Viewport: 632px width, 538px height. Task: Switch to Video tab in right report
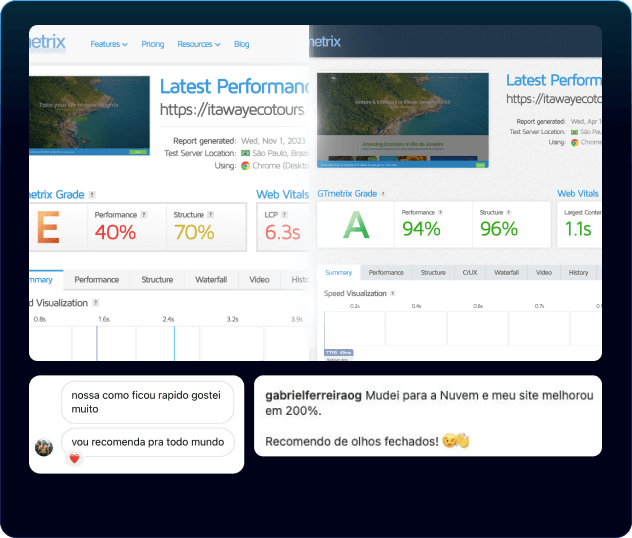click(x=544, y=272)
